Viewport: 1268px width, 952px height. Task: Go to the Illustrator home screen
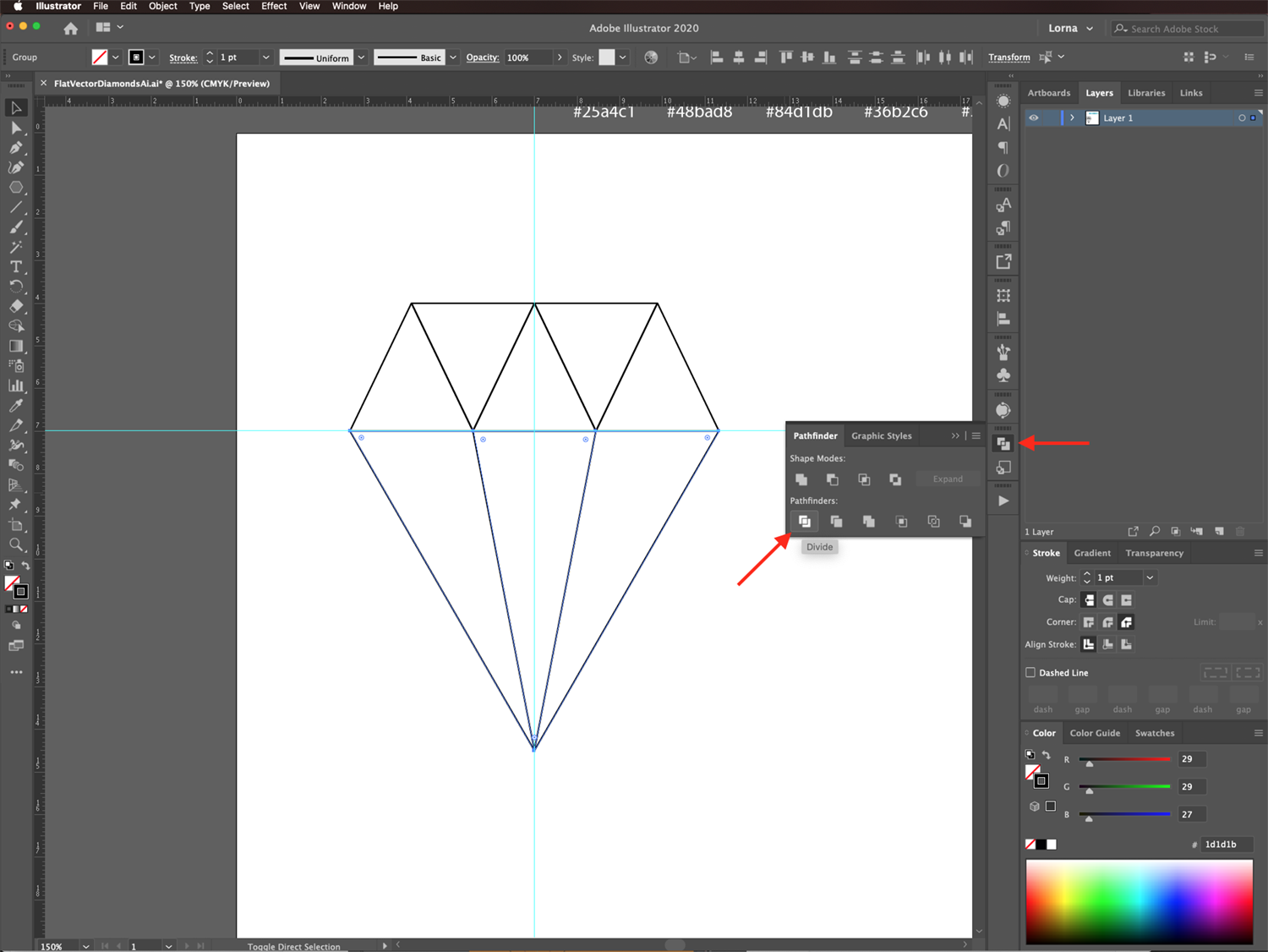pyautogui.click(x=71, y=28)
